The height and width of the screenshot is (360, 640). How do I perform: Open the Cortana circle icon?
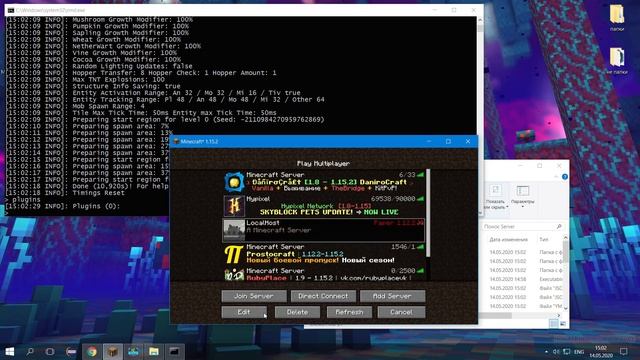pyautogui.click(x=50, y=351)
